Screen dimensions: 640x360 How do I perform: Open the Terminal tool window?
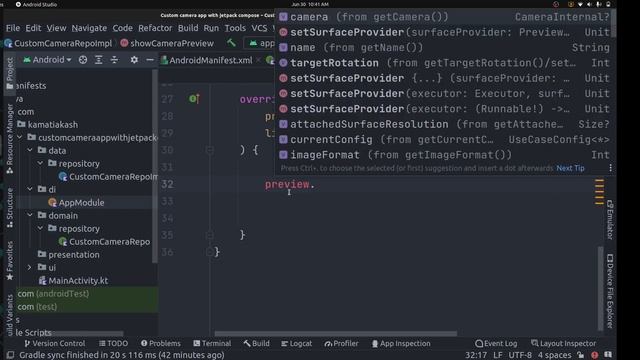pyautogui.click(x=212, y=344)
